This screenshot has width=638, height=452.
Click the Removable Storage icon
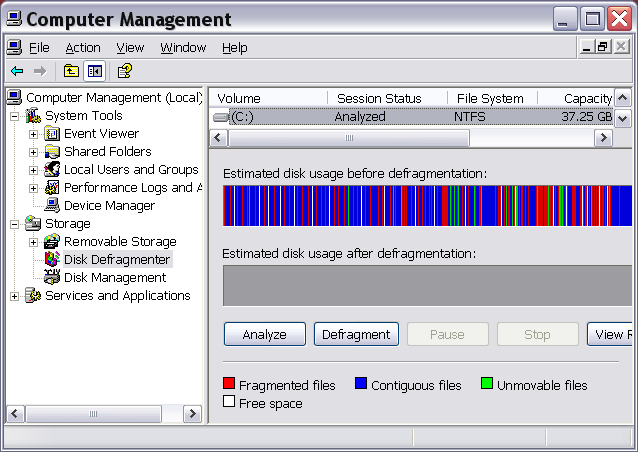click(52, 241)
